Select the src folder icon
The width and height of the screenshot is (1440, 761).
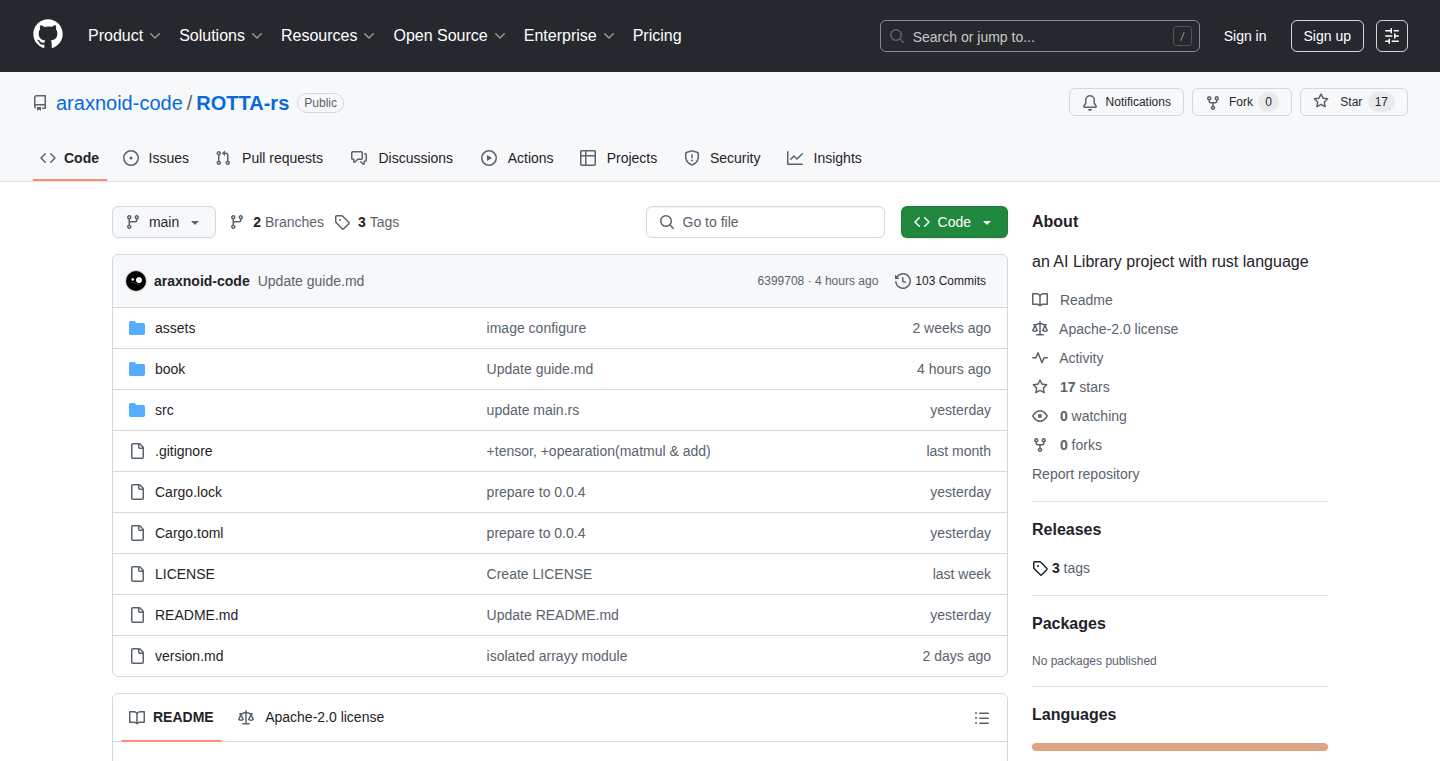point(137,410)
